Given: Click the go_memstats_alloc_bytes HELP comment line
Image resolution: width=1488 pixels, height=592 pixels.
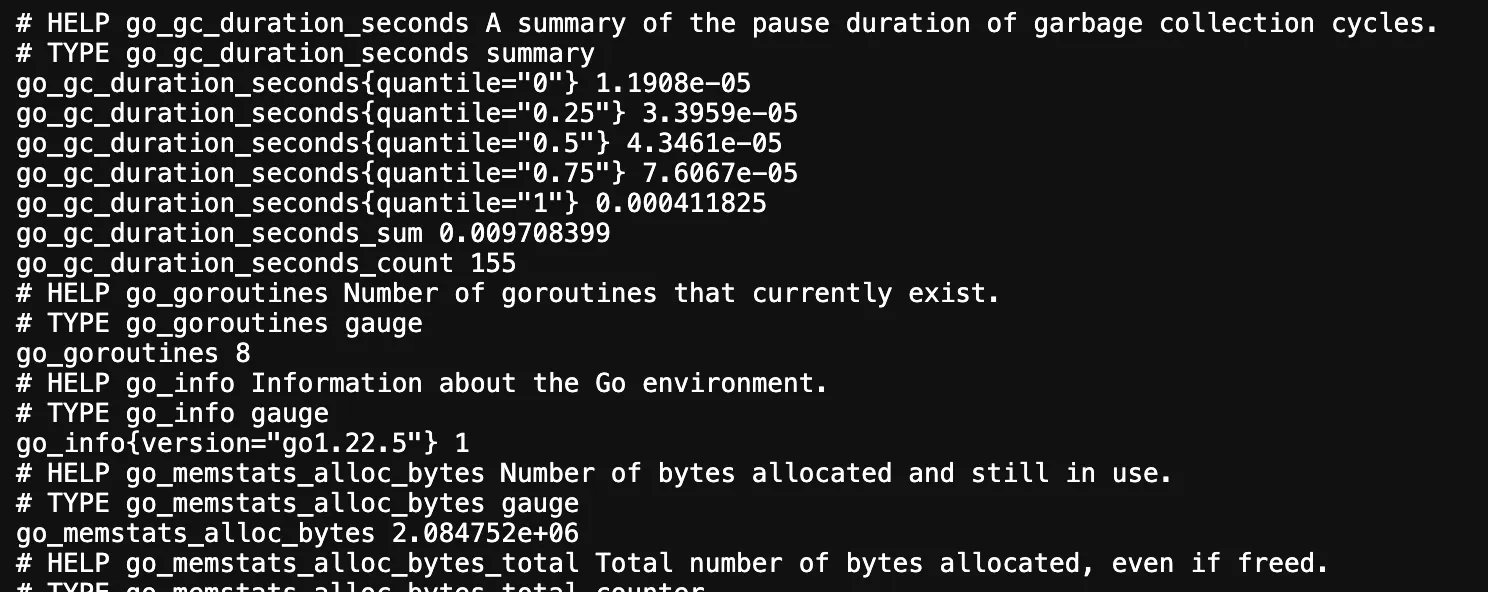Looking at the screenshot, I should click(594, 473).
